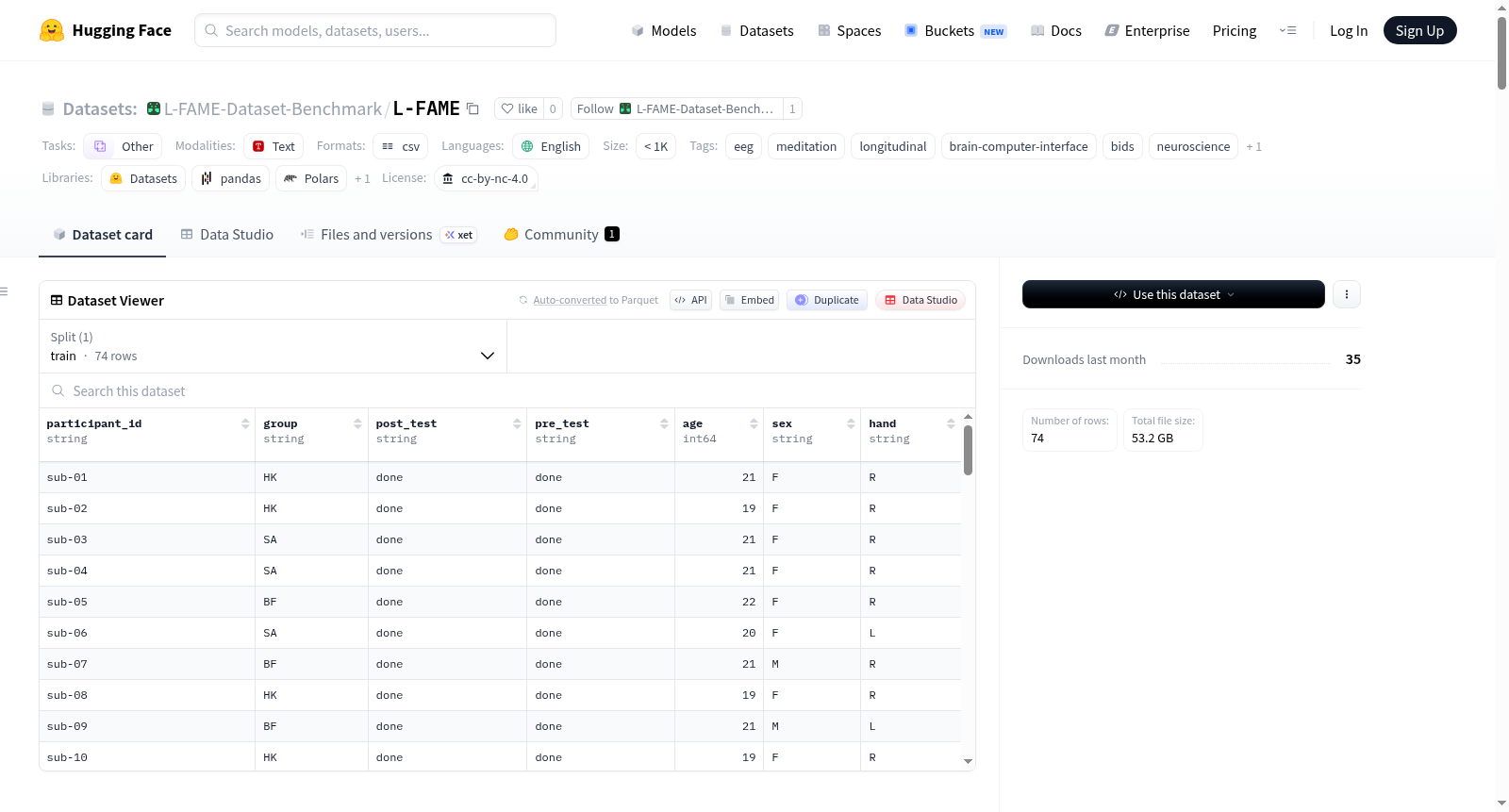Sort the sex column

click(851, 423)
